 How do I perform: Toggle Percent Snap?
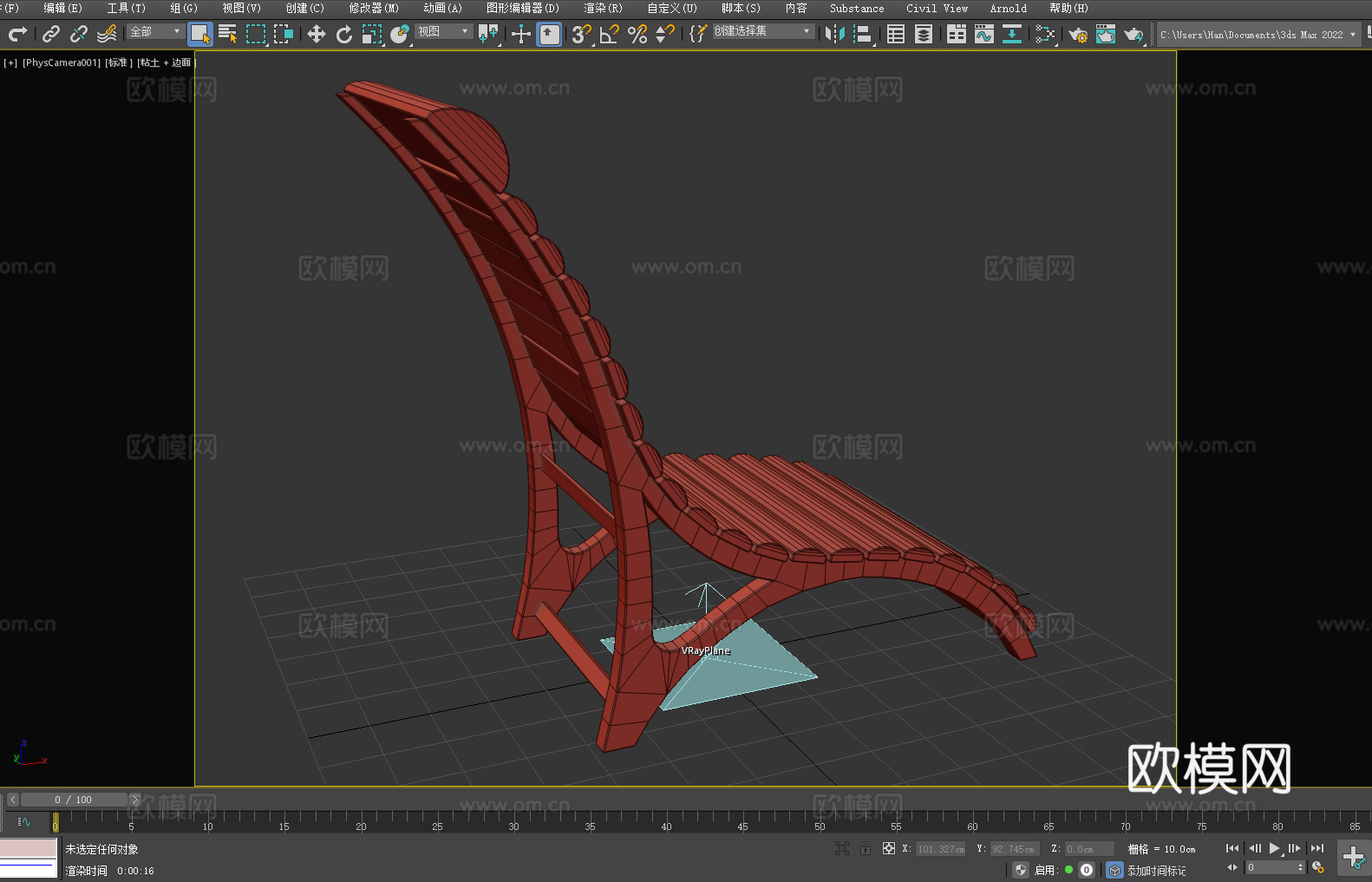click(637, 35)
